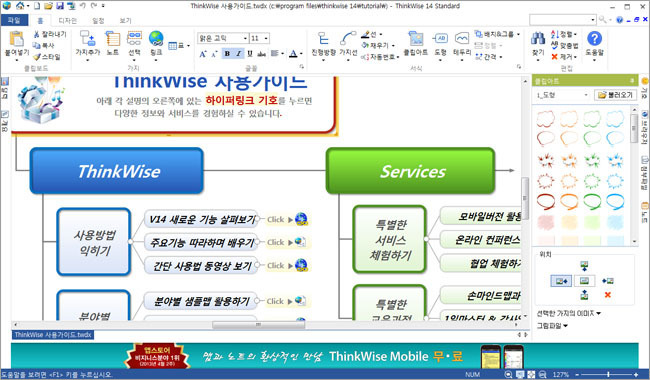Click the Shape (도형) icon
Screen dimensions: 650x380
click(440, 39)
